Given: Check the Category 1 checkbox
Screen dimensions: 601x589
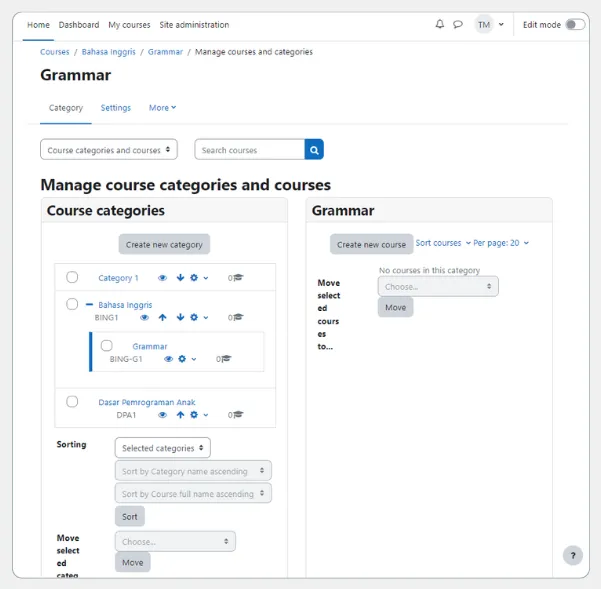Looking at the screenshot, I should (72, 277).
